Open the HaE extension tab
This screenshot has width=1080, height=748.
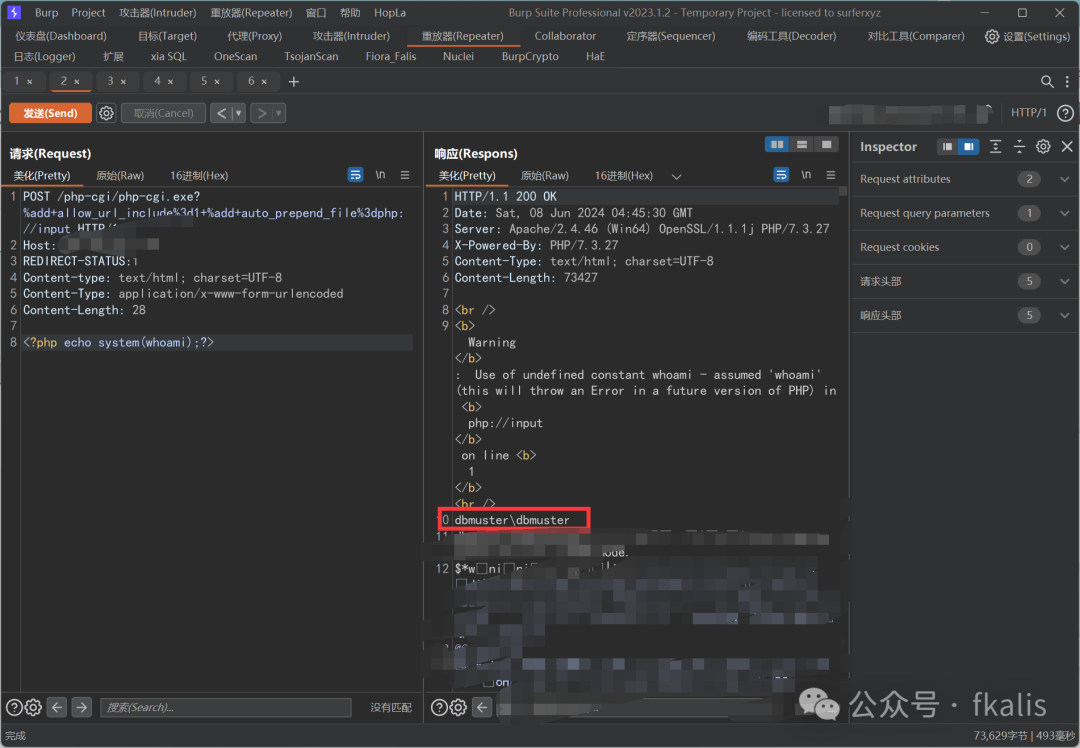[x=595, y=56]
